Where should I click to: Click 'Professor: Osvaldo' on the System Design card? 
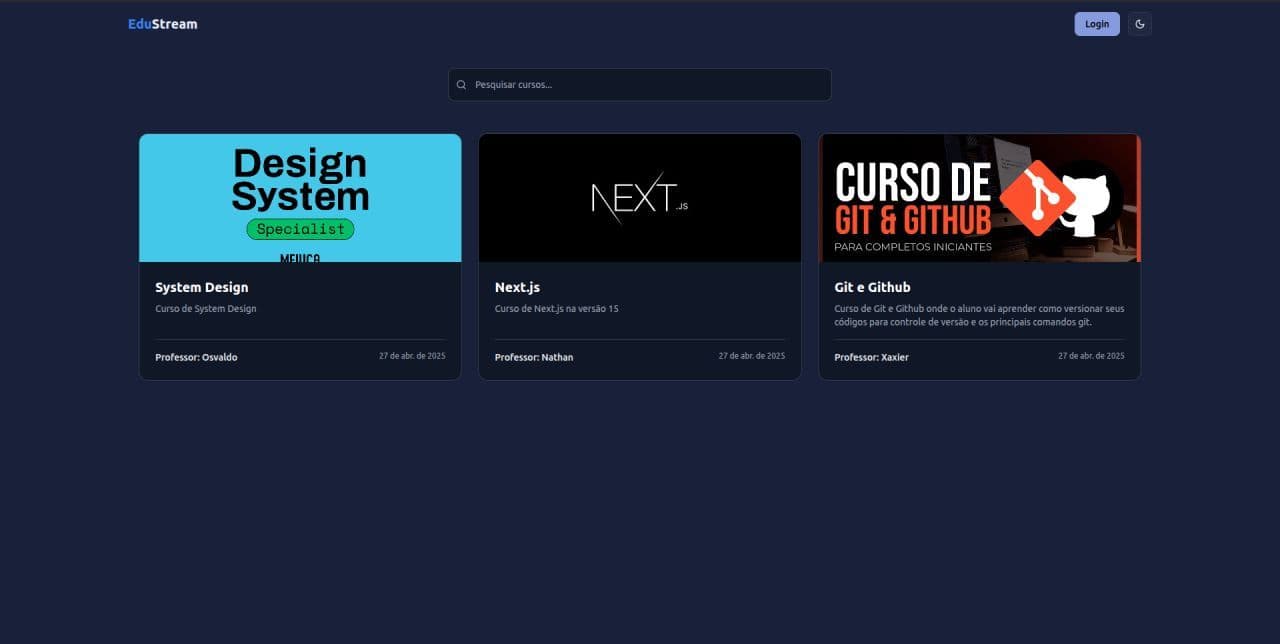pyautogui.click(x=196, y=357)
